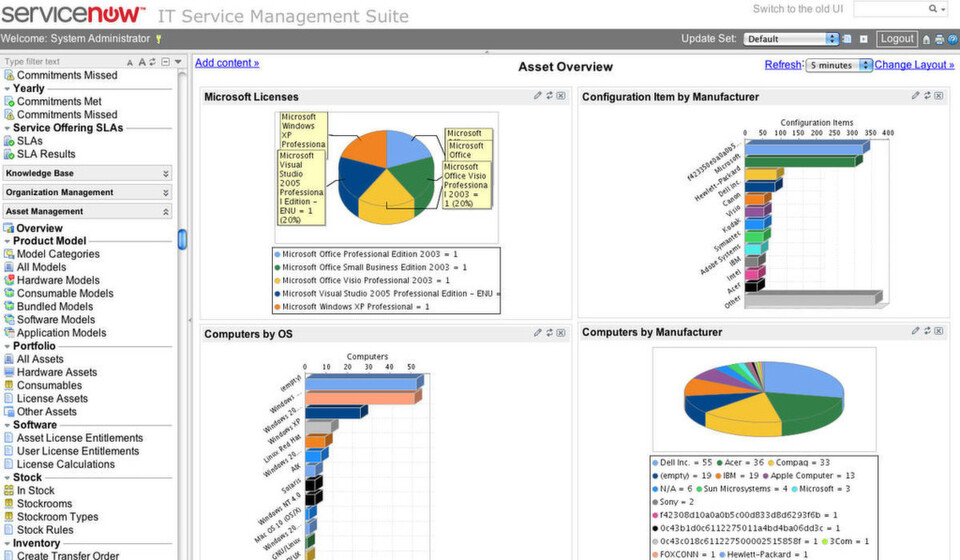This screenshot has width=960, height=560.
Task: Click the Change Layout link
Action: [914, 64]
